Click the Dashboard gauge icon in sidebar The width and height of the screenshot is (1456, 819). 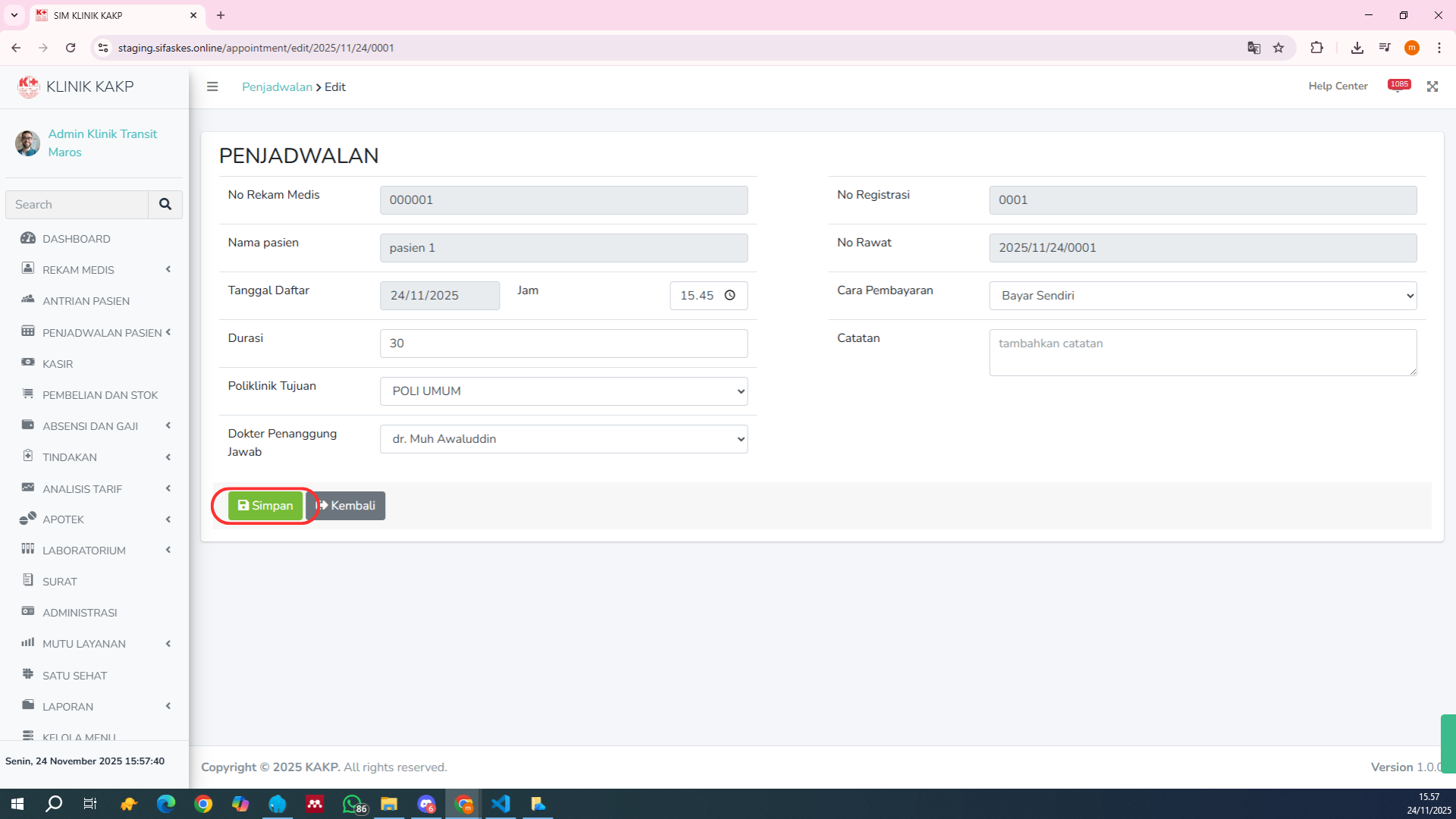pyautogui.click(x=28, y=238)
